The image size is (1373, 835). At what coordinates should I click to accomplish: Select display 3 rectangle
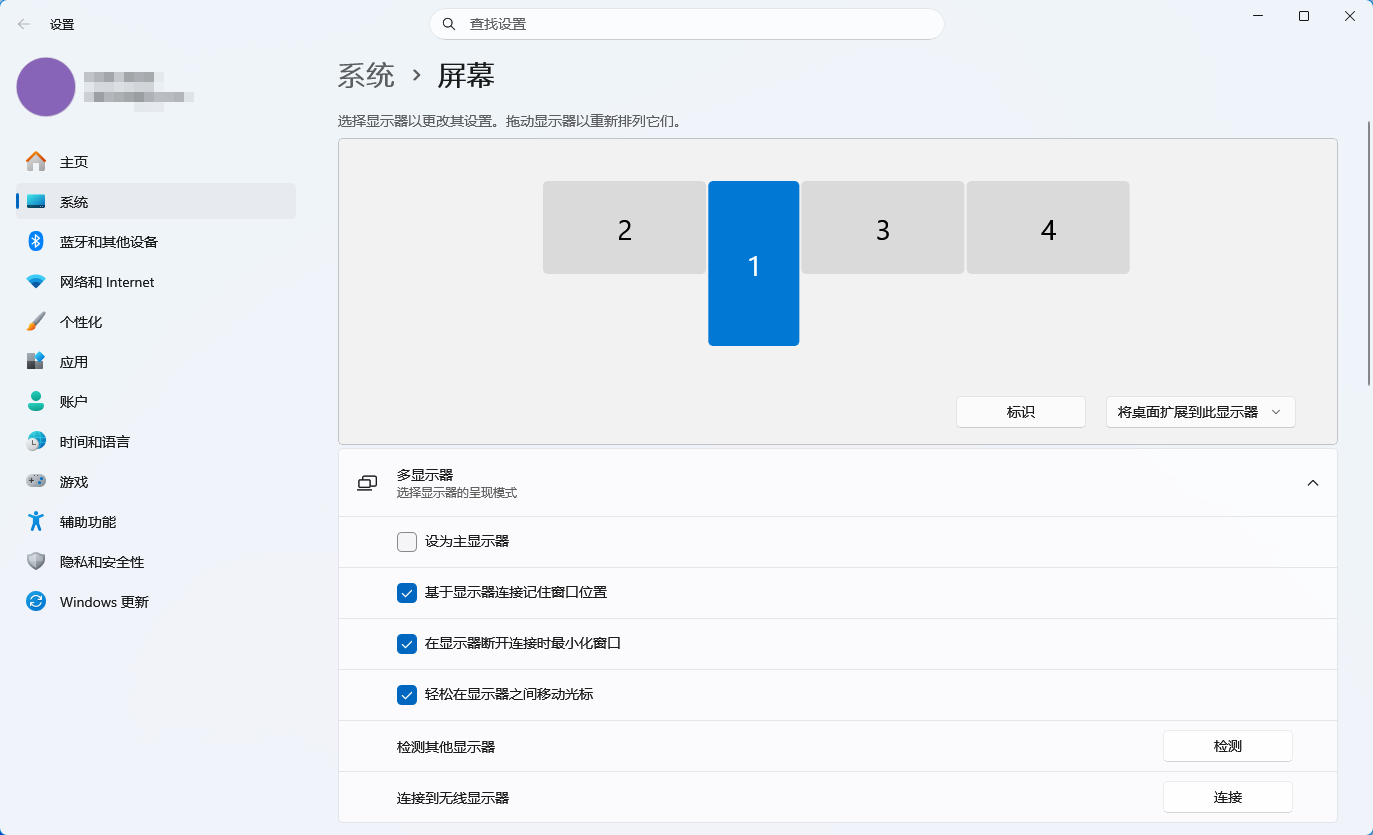click(x=882, y=227)
